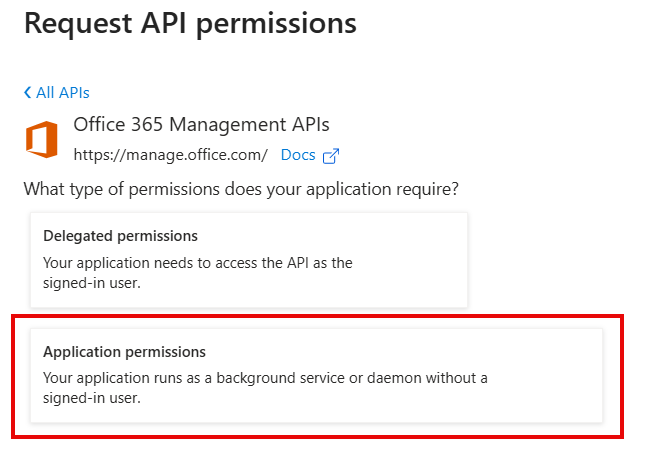The height and width of the screenshot is (452, 656).
Task: Click "signed-in user." line in Delegated card
Action: click(x=91, y=281)
